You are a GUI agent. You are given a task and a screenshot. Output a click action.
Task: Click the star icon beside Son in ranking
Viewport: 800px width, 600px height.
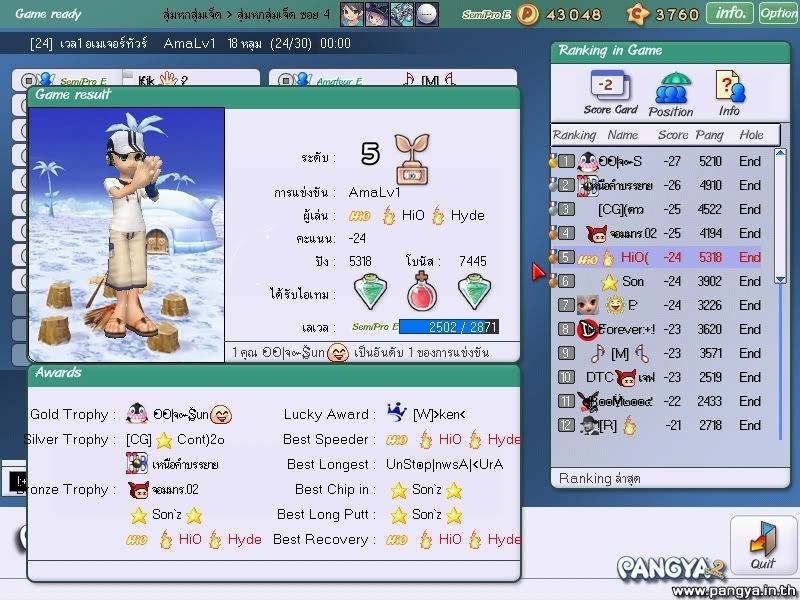(x=609, y=282)
